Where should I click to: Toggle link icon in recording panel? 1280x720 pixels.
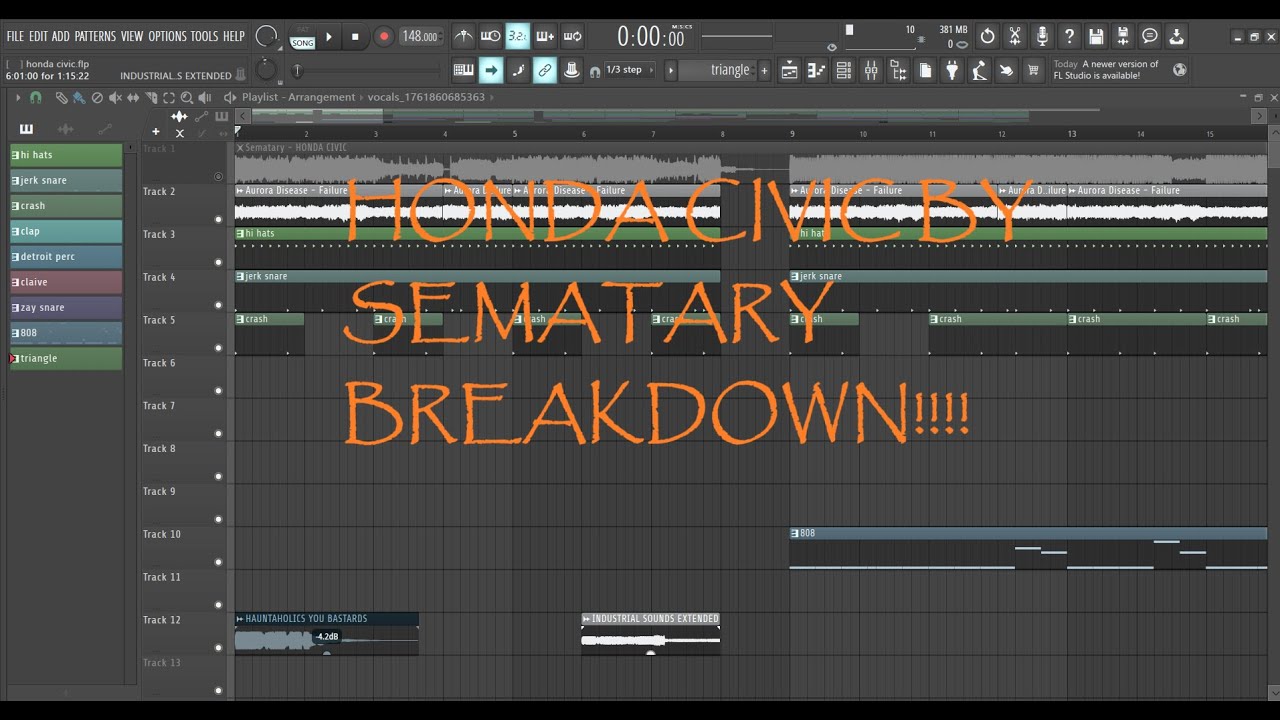pos(544,70)
